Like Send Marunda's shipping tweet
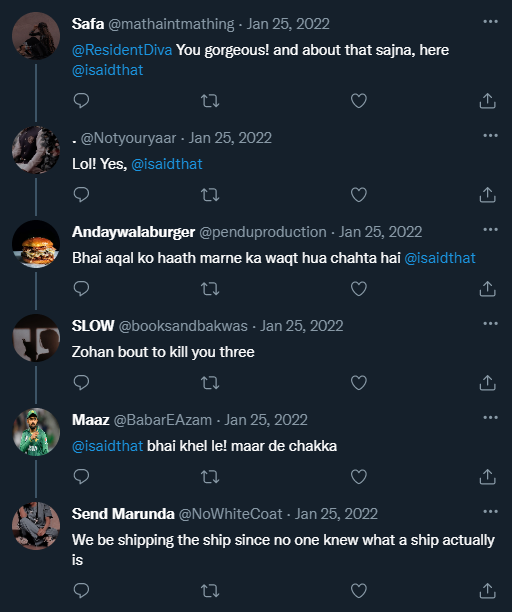 [359, 591]
